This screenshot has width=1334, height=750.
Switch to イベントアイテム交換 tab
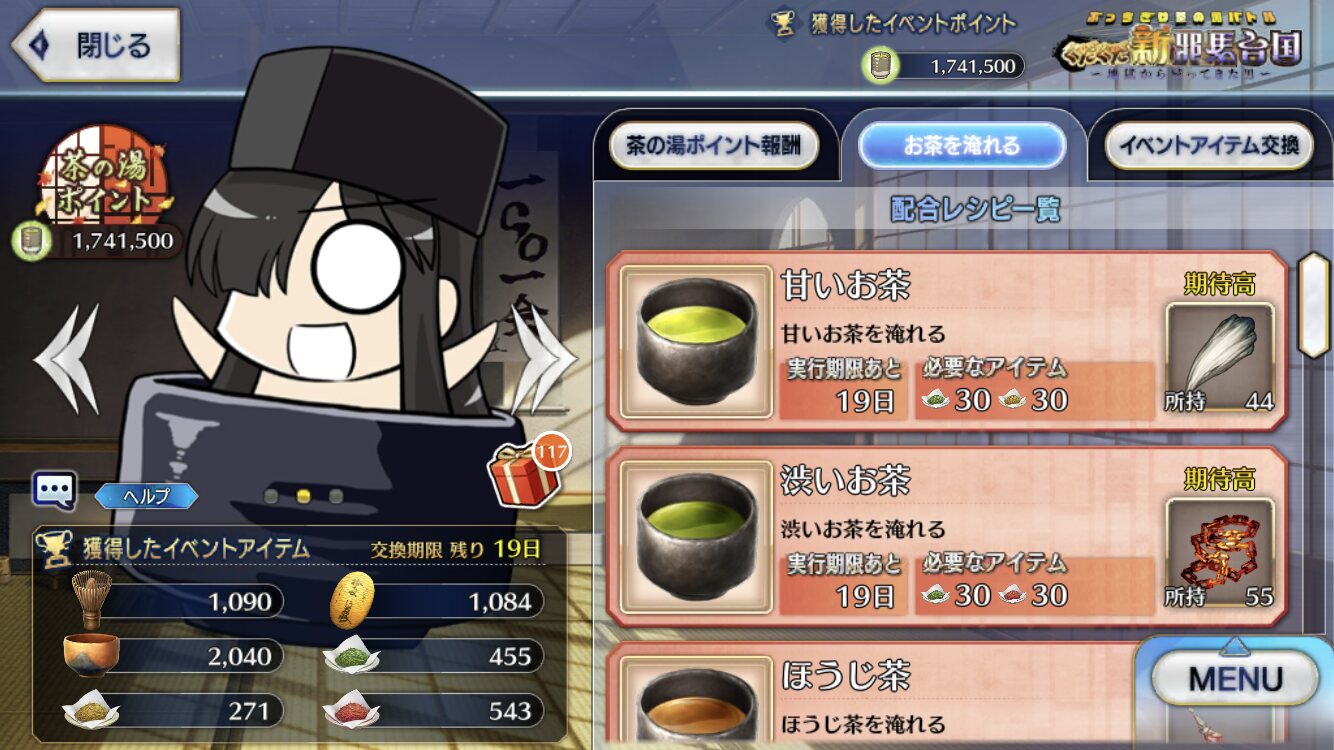pos(1208,146)
